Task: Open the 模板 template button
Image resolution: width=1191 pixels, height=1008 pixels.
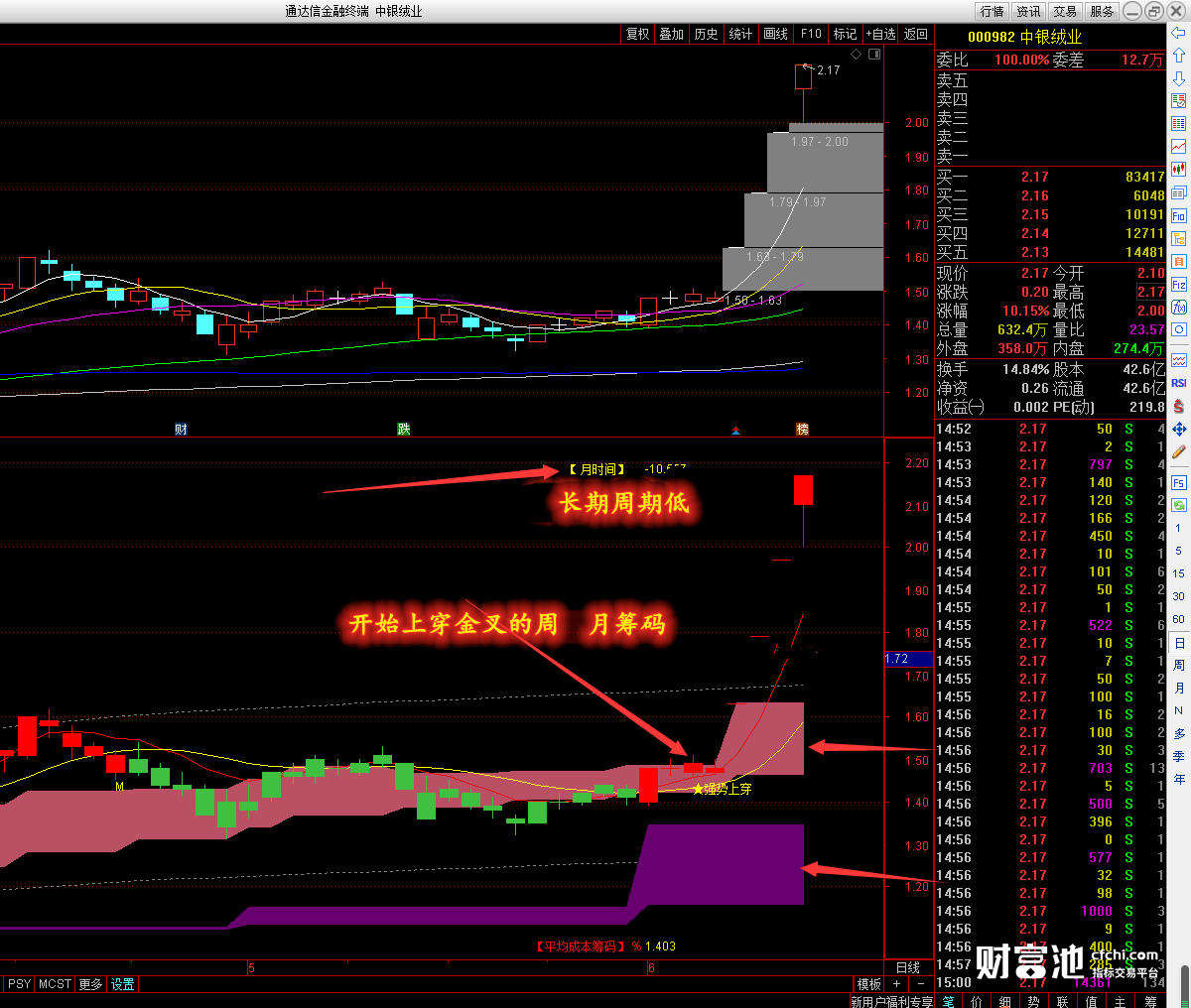Action: [x=869, y=984]
